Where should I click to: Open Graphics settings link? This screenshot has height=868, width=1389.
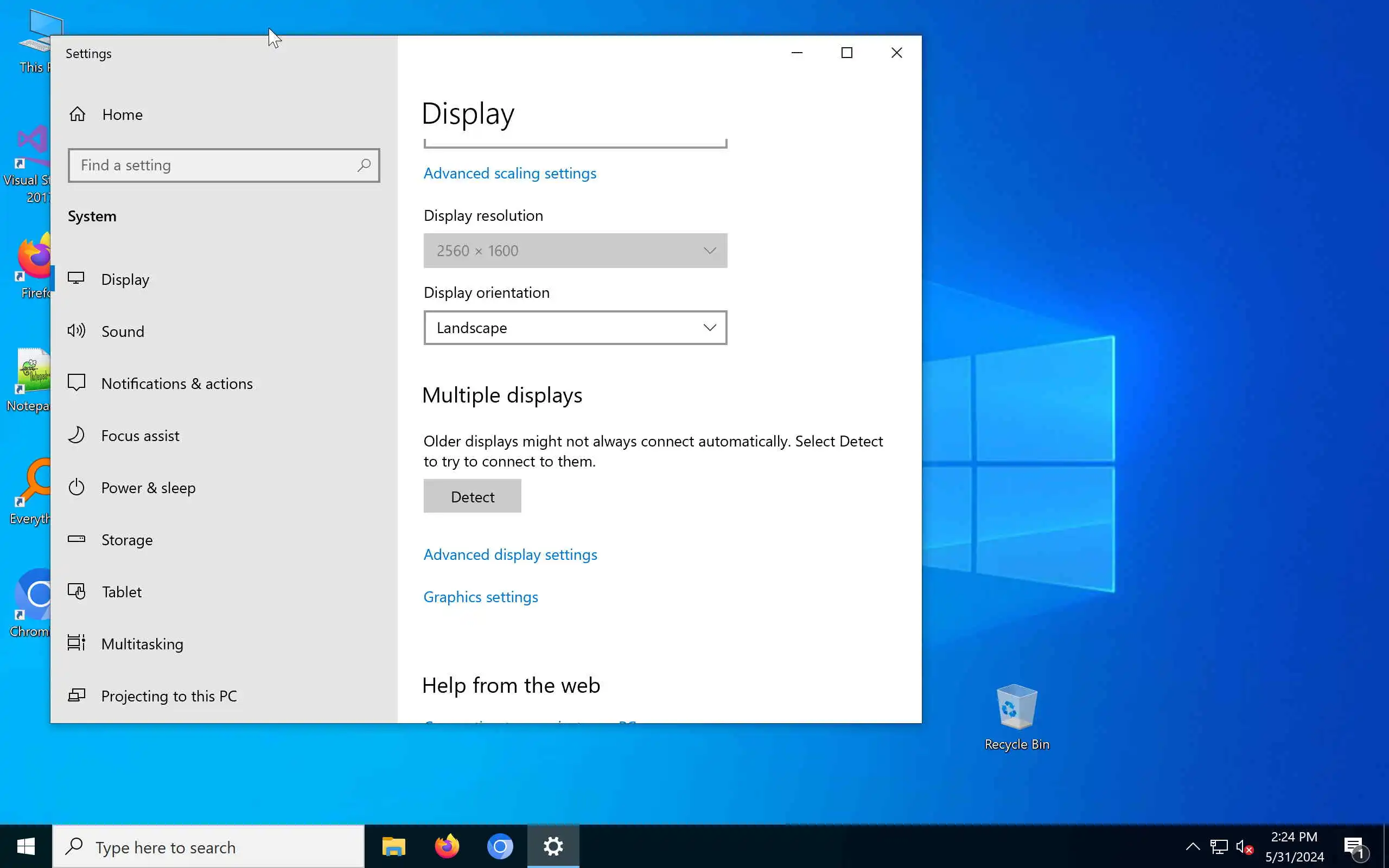click(x=480, y=597)
